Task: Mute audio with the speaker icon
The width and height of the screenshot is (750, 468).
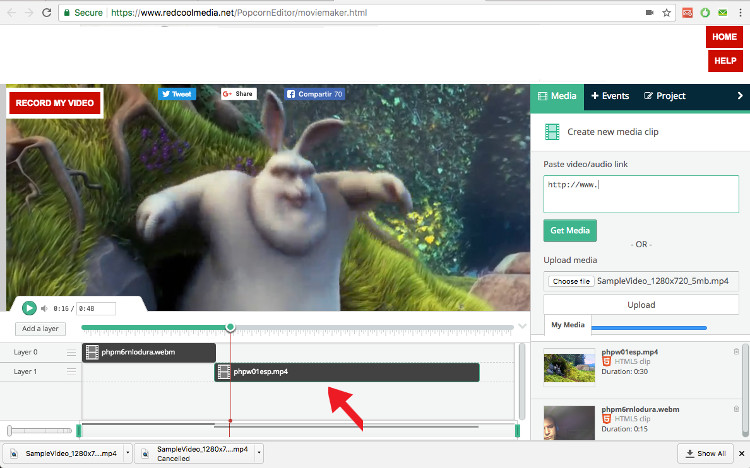Action: coord(45,309)
